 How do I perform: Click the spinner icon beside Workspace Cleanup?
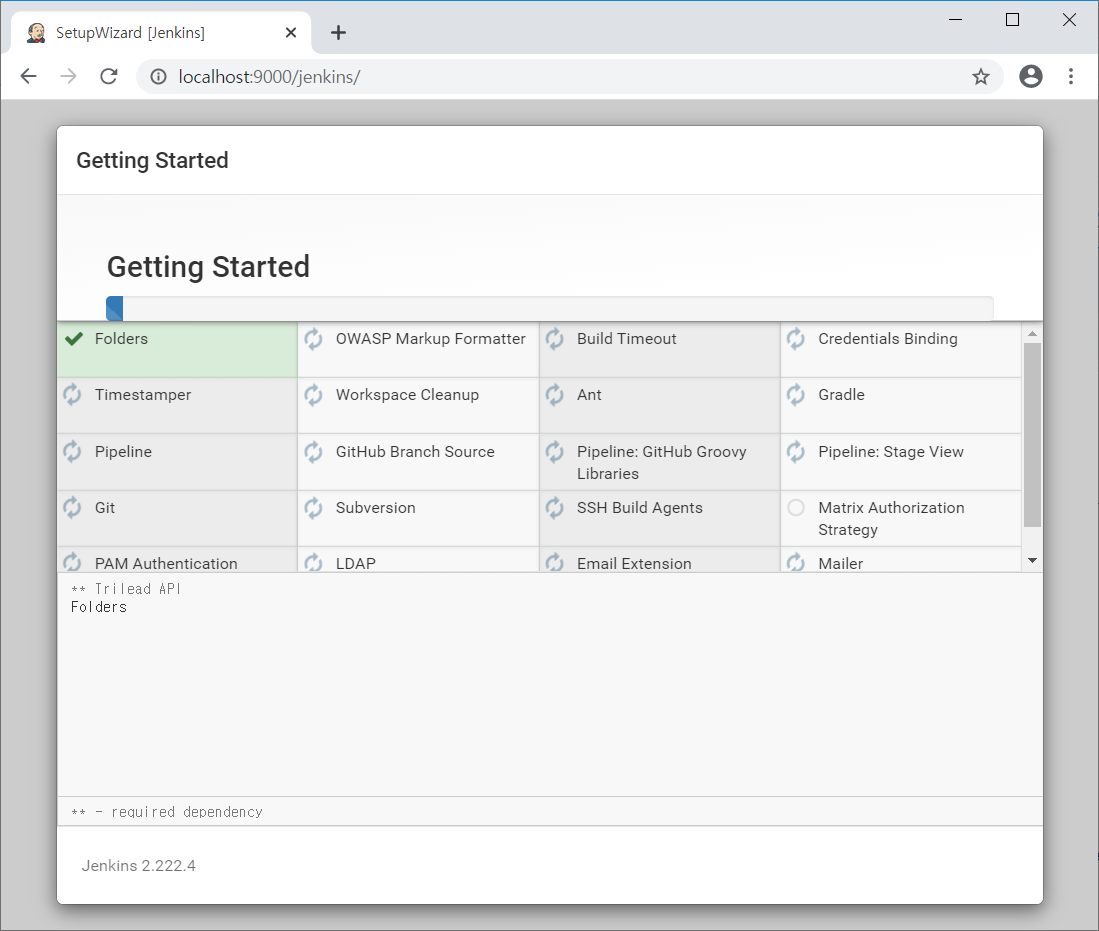(313, 395)
